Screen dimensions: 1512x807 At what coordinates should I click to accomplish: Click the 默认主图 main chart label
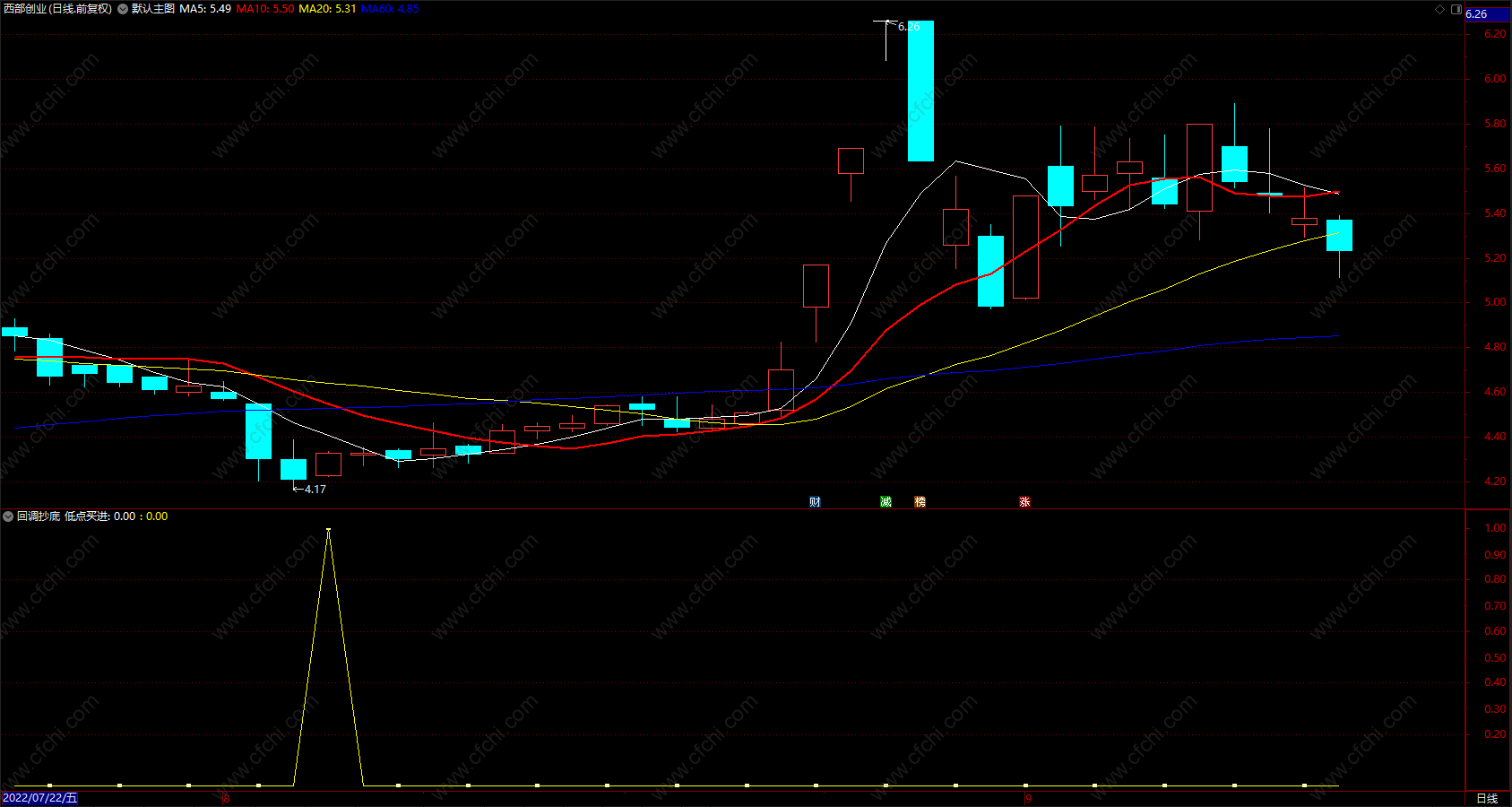point(153,9)
